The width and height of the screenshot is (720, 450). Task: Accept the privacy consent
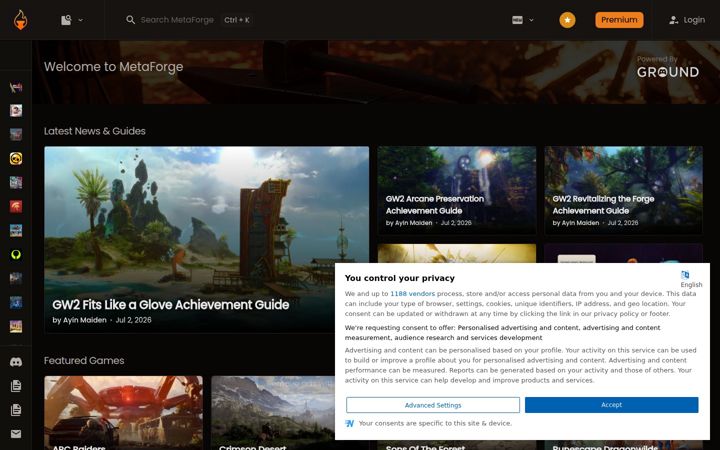click(611, 405)
